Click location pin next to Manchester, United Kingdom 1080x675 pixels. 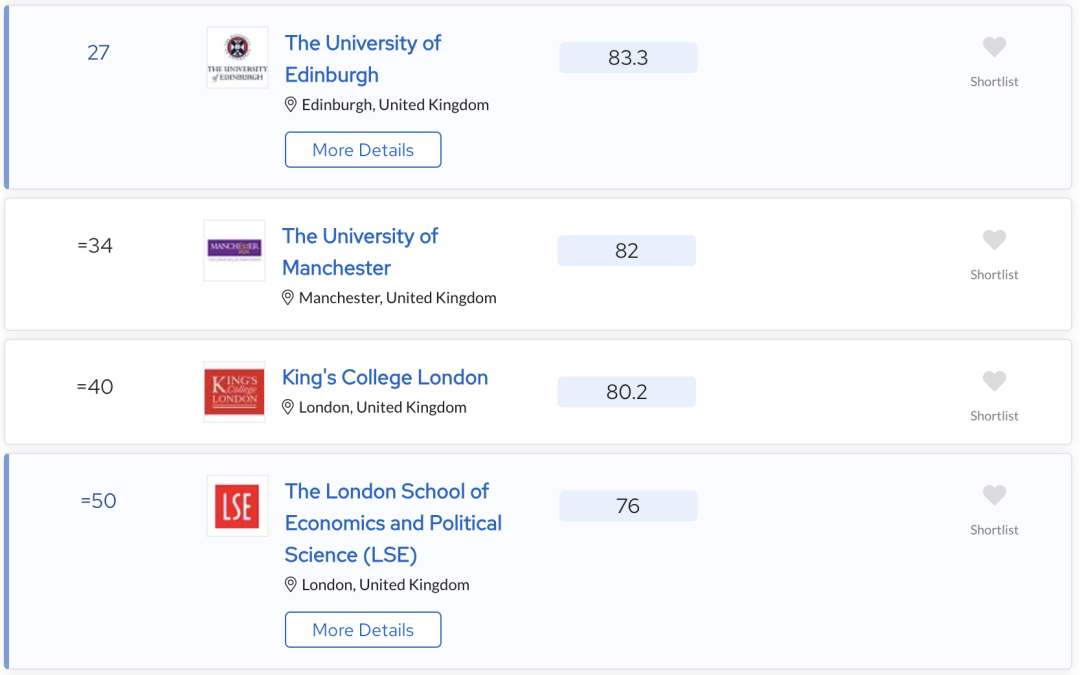[288, 298]
